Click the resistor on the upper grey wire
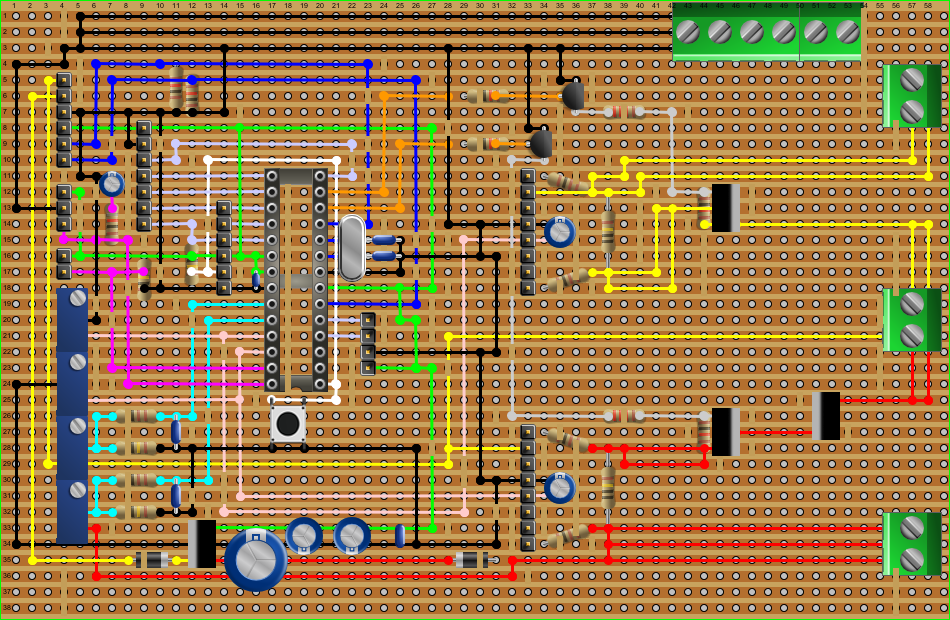 (624, 112)
